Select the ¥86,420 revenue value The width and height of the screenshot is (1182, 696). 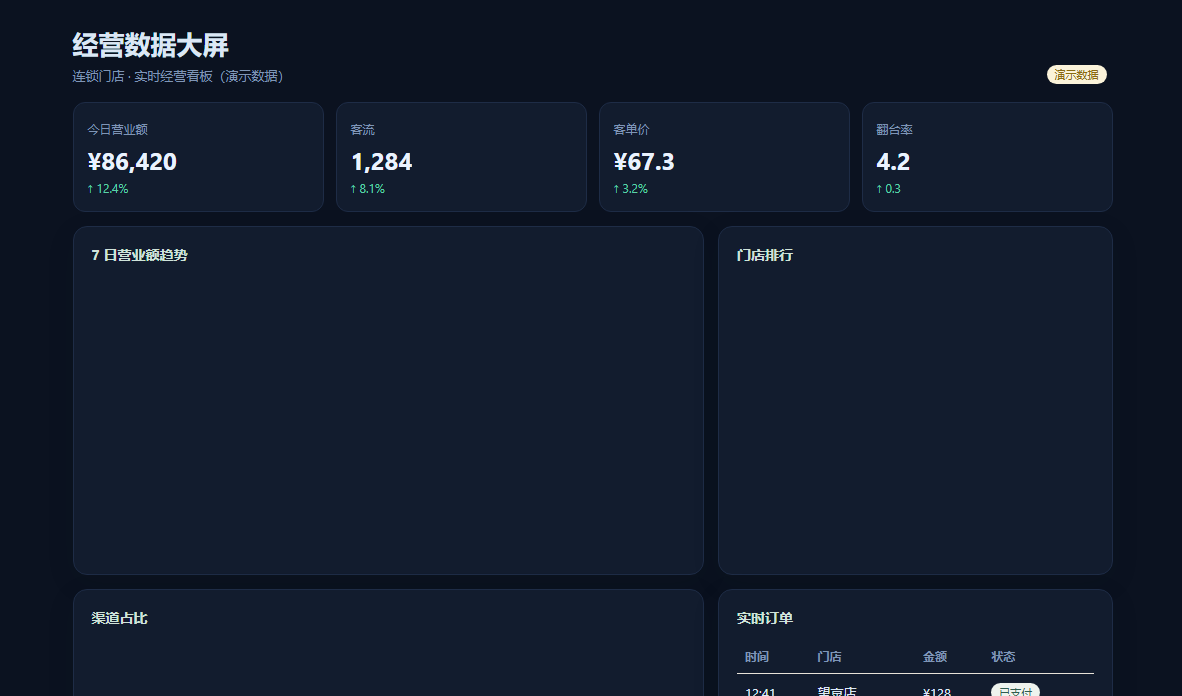coord(133,162)
